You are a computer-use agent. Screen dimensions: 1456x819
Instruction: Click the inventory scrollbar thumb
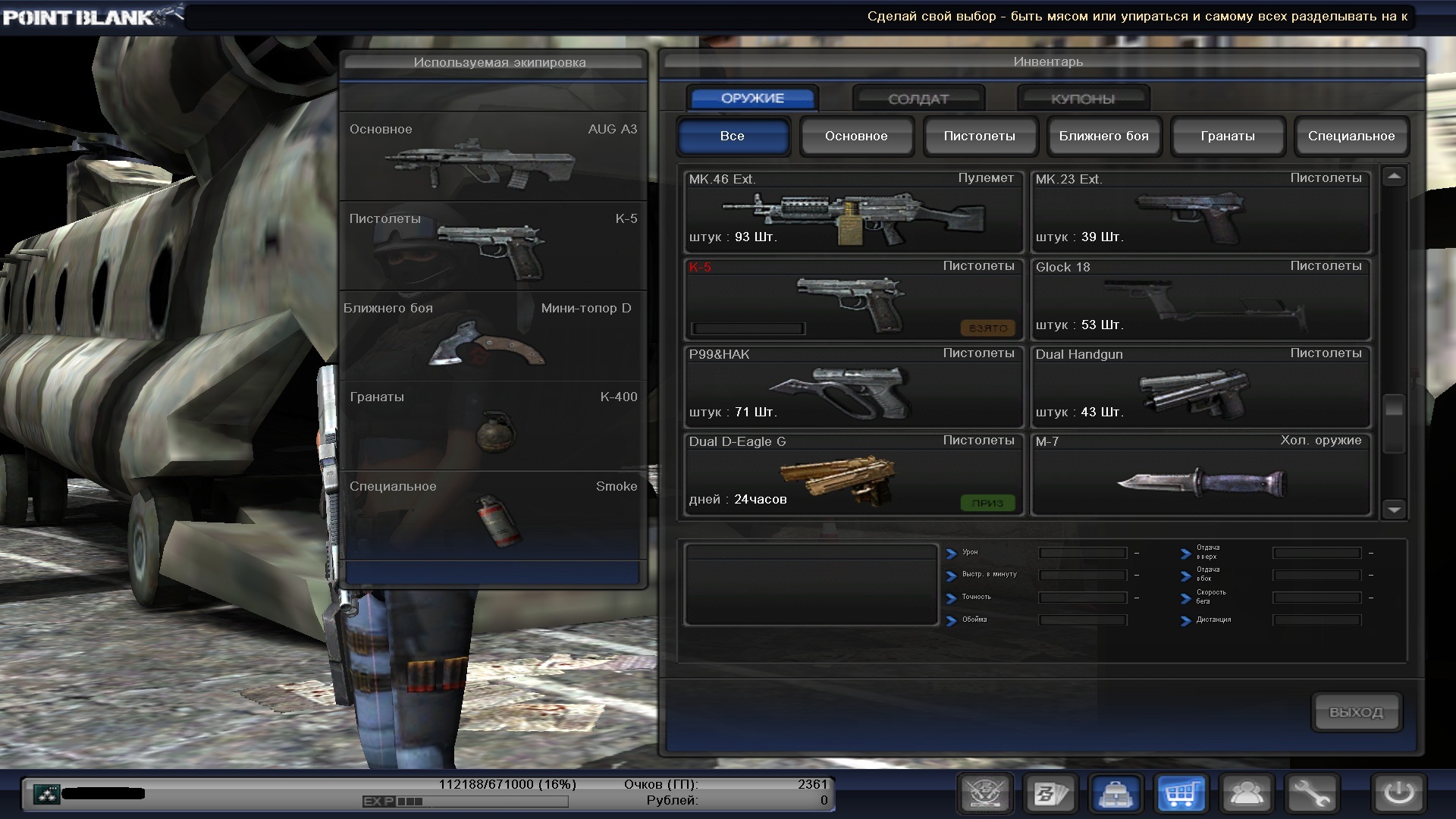1394,423
